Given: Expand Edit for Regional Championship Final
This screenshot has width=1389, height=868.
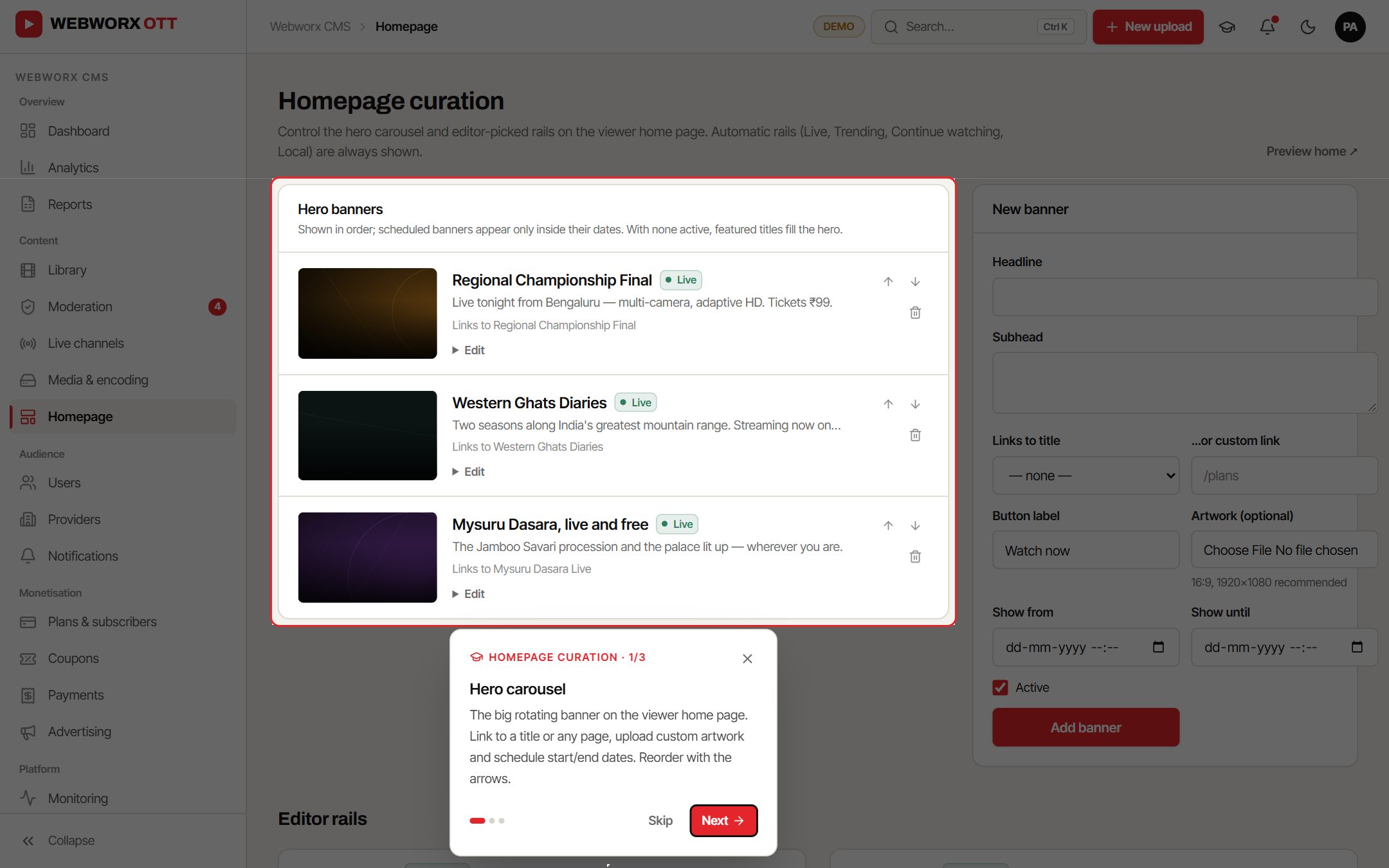Looking at the screenshot, I should click(468, 350).
